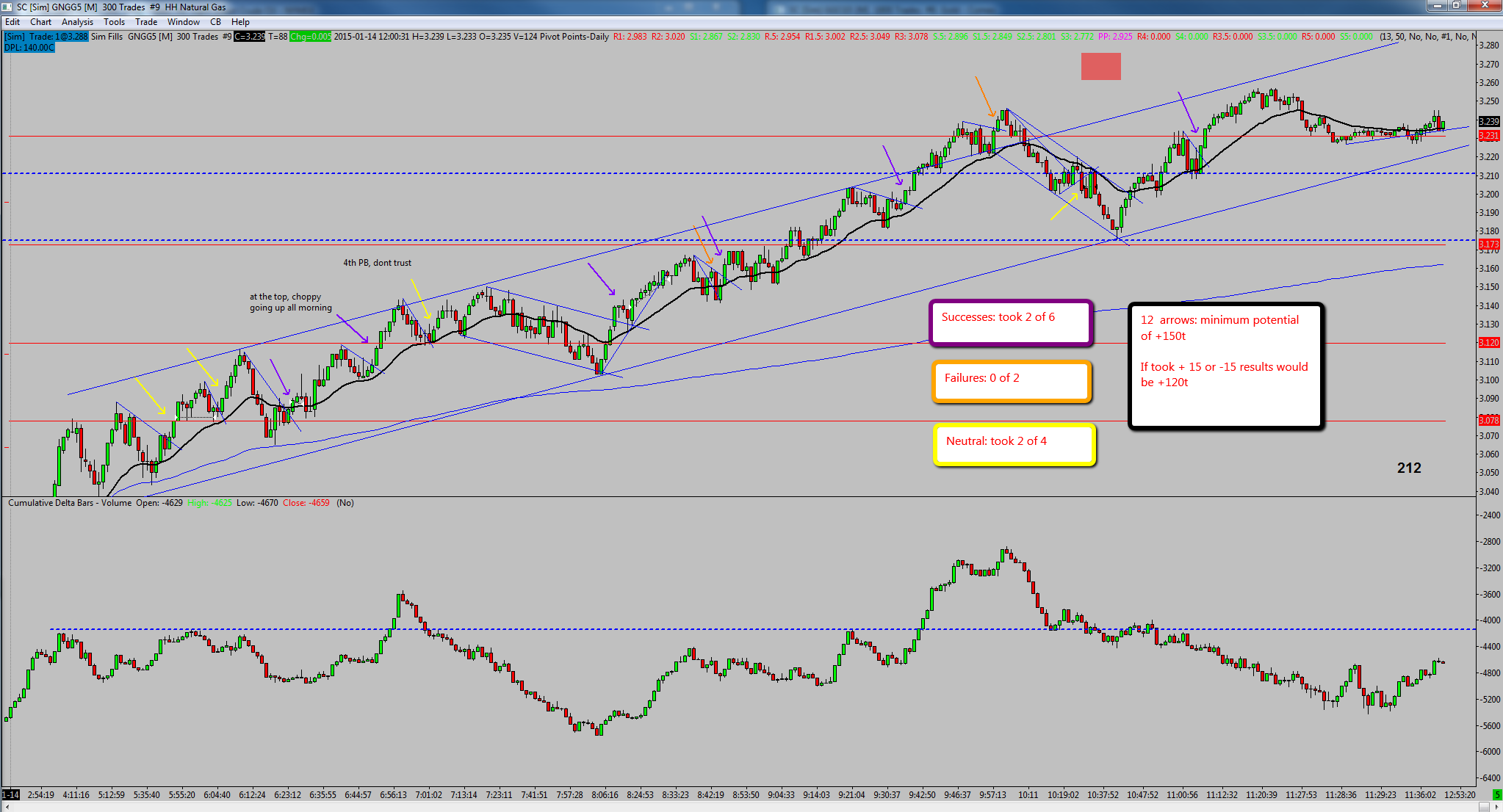Click the 'T=88' value in the header

click(278, 37)
